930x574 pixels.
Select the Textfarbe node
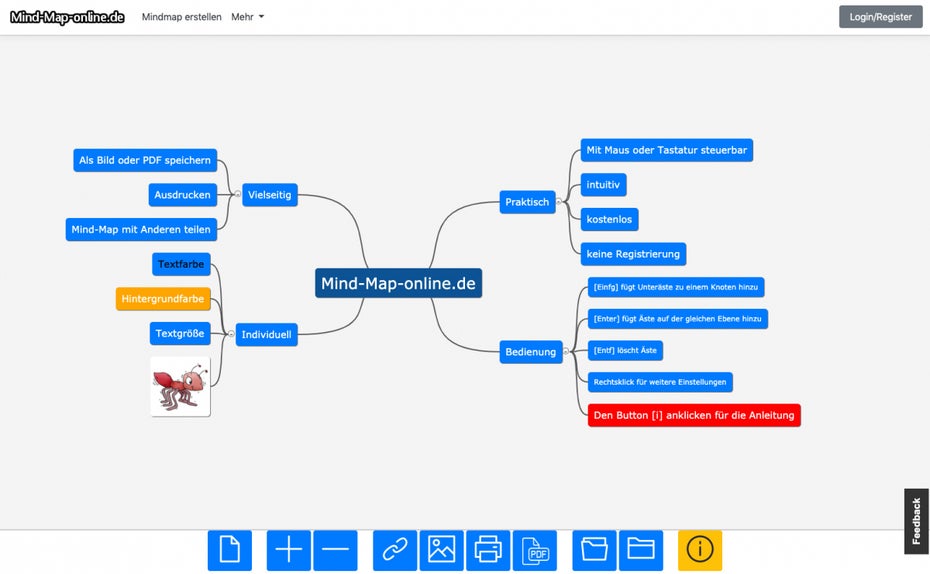[x=181, y=264]
